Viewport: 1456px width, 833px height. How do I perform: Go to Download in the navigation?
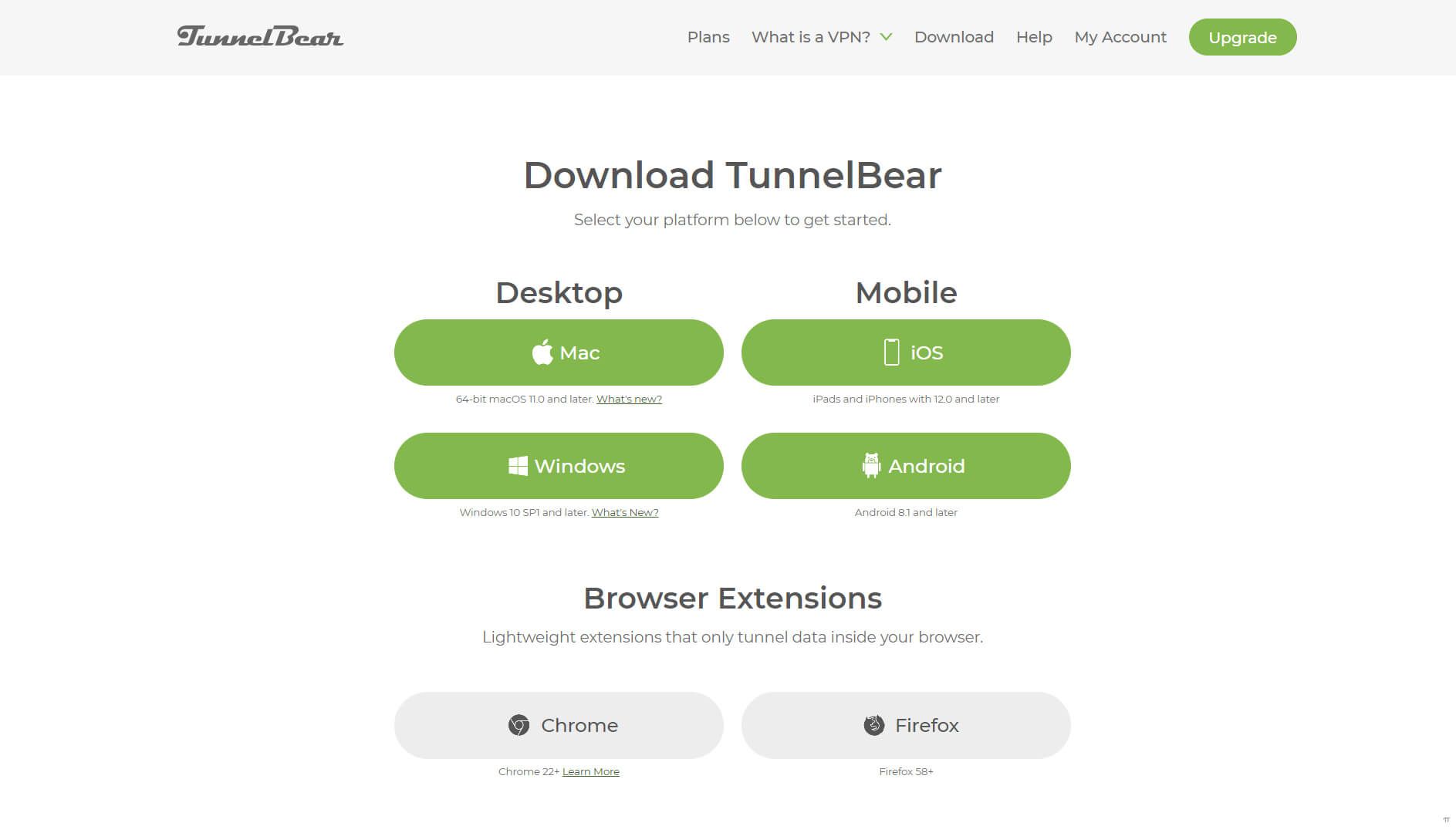tap(954, 37)
